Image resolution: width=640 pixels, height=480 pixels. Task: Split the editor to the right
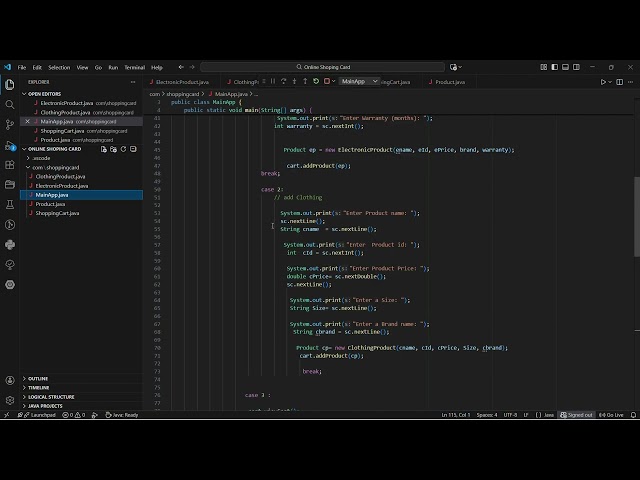click(x=620, y=82)
